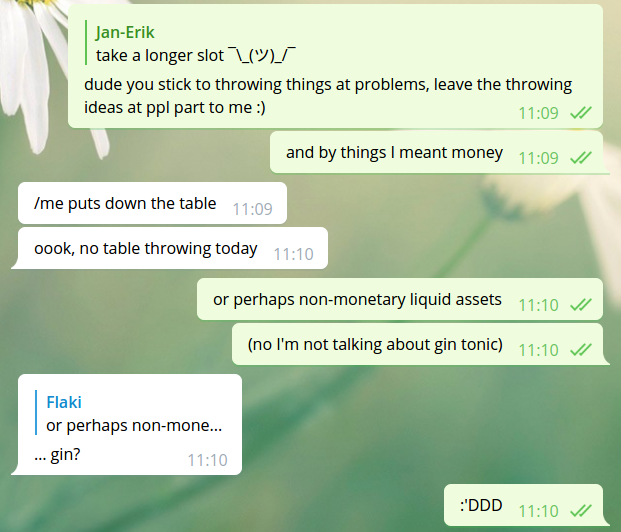The width and height of the screenshot is (621, 532).
Task: Select the "oook, no table throwing today" message
Action: pos(146,249)
